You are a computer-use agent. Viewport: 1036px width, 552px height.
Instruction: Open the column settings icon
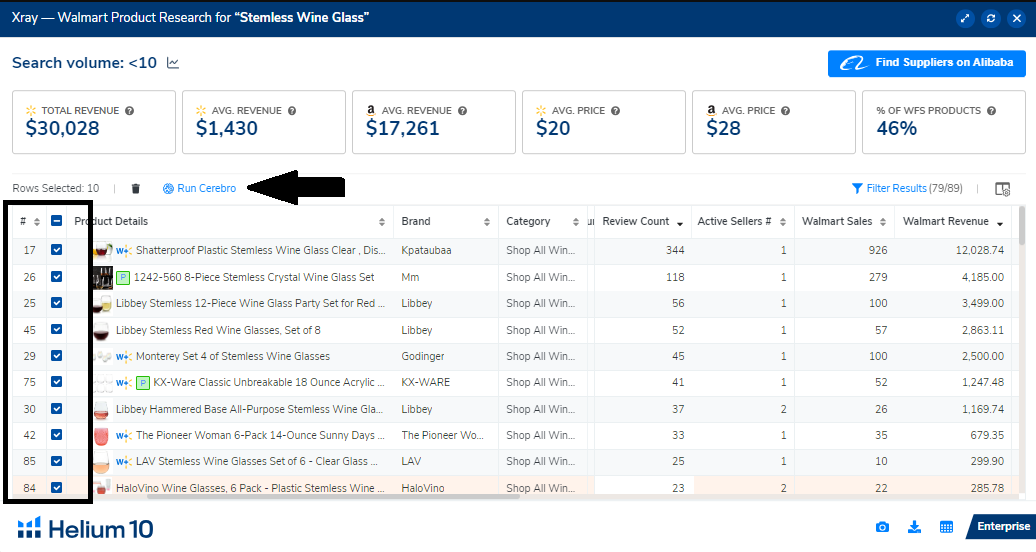click(x=1002, y=189)
